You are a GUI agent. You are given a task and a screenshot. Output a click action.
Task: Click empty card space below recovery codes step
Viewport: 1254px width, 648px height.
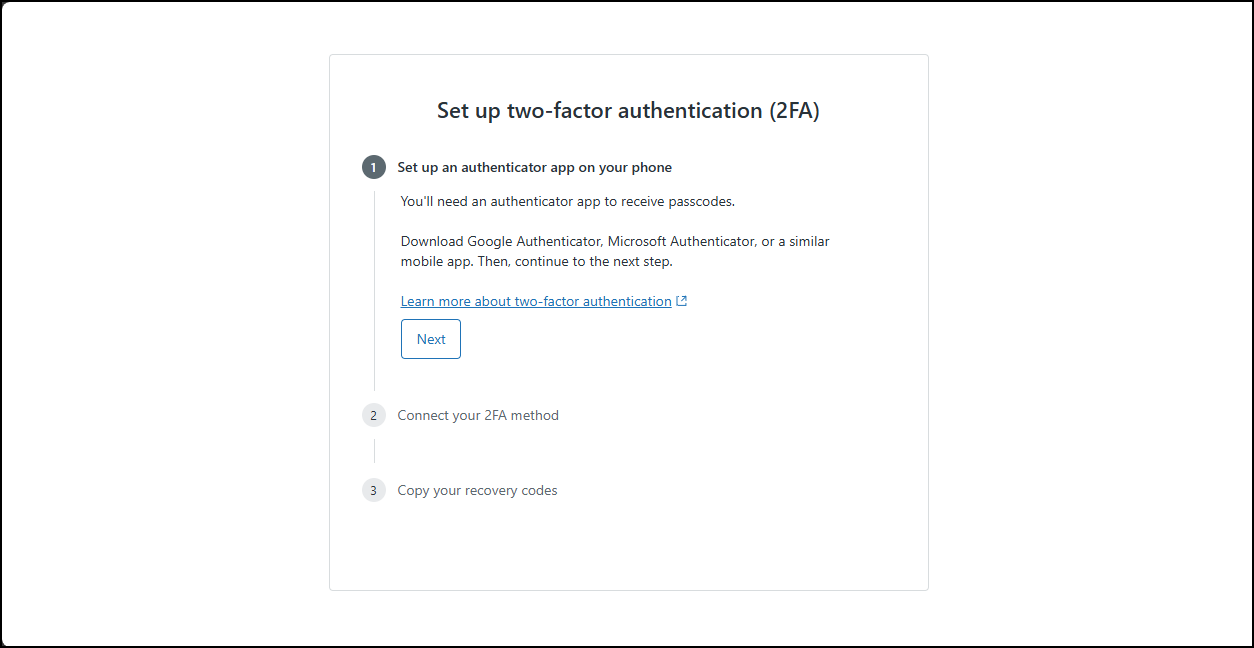pos(628,548)
